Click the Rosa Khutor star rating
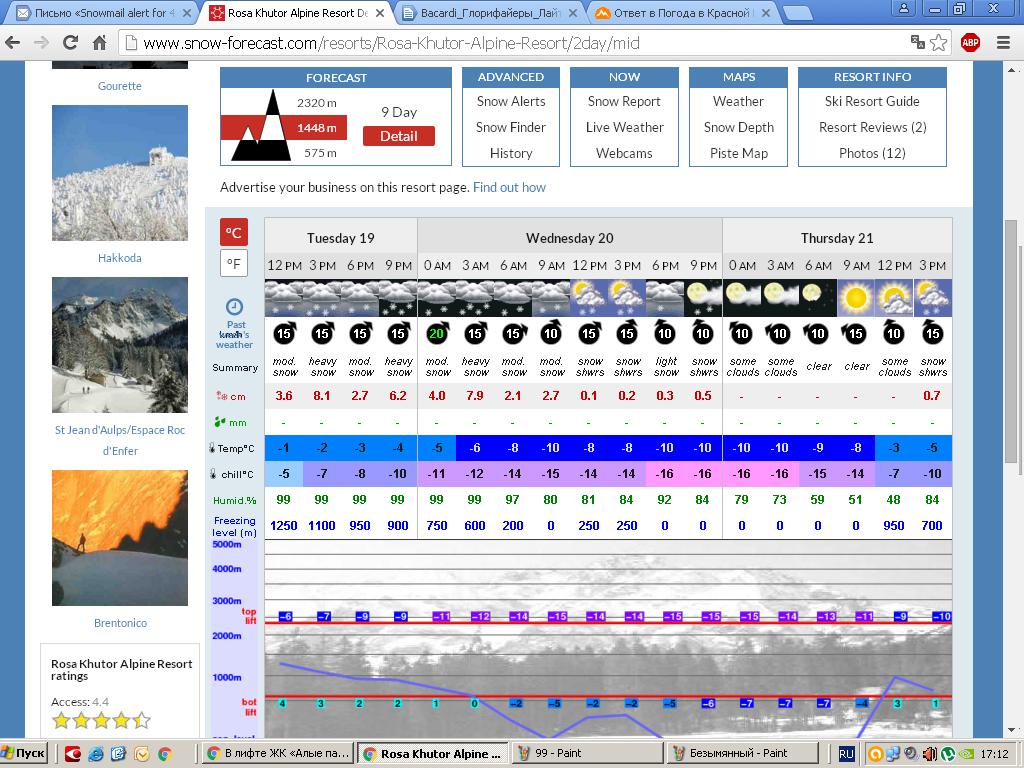 click(101, 721)
